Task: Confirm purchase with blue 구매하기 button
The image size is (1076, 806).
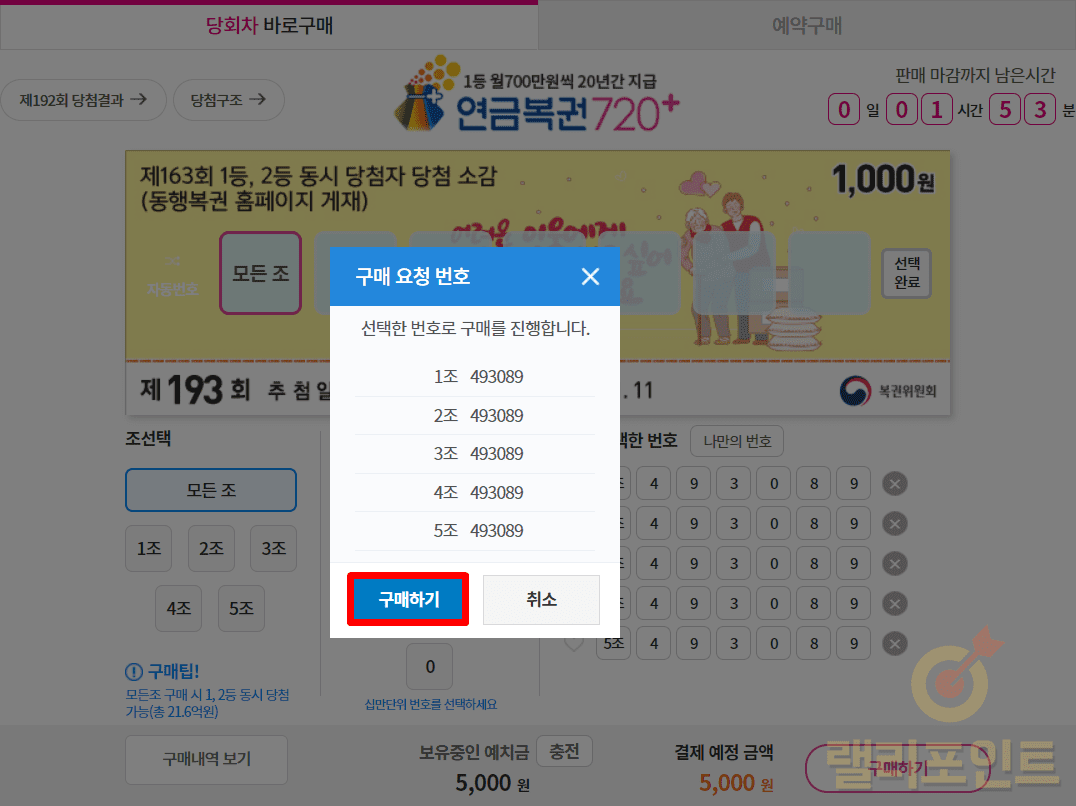Action: point(408,600)
